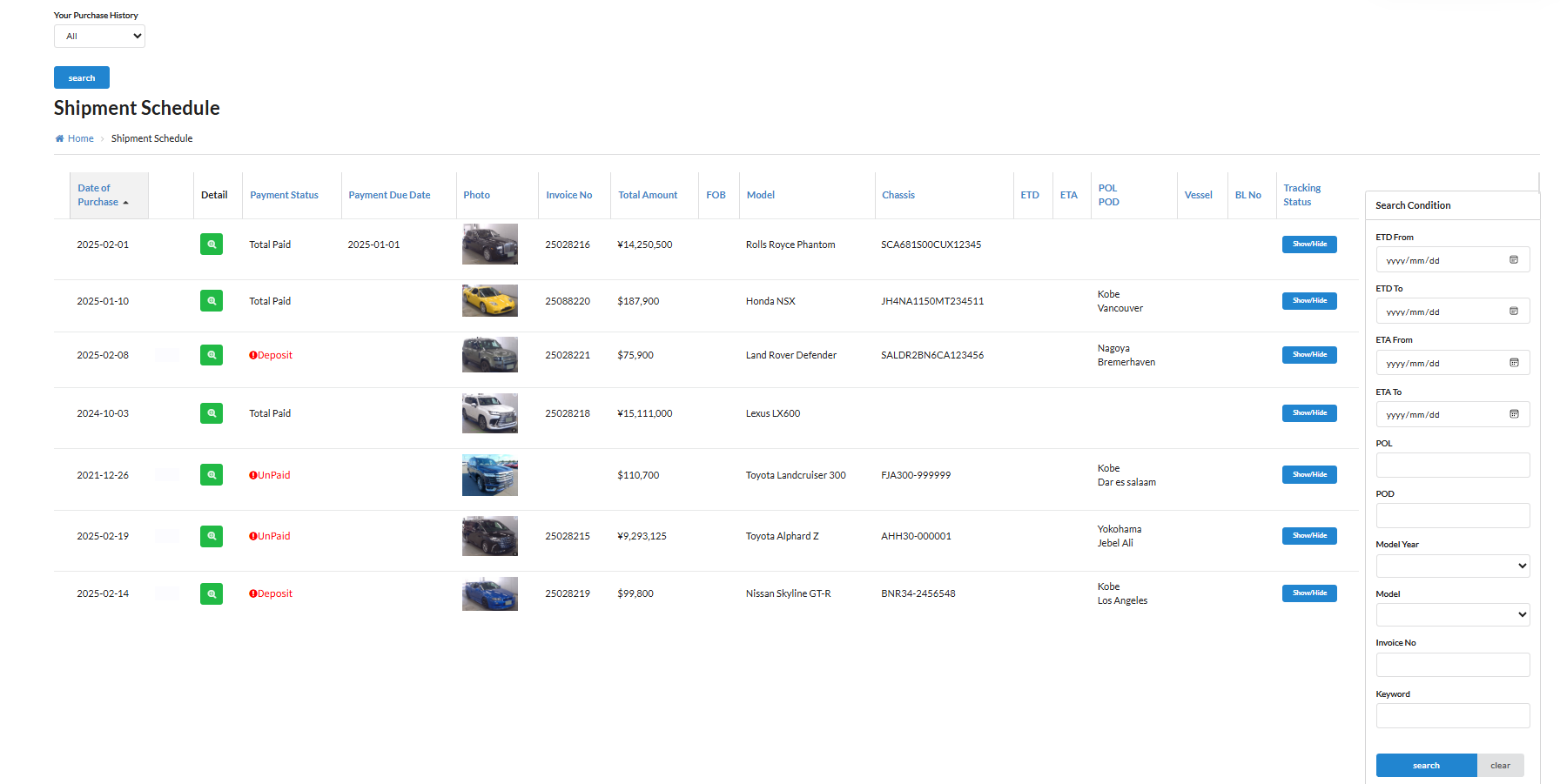Sort table by Chassis column header
The width and height of the screenshot is (1560, 784).
click(898, 195)
